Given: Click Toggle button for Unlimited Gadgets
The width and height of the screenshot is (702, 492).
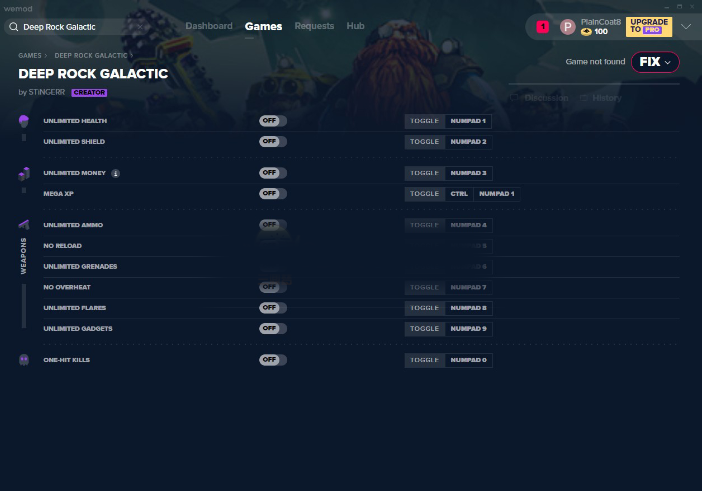Looking at the screenshot, I should pyautogui.click(x=424, y=328).
